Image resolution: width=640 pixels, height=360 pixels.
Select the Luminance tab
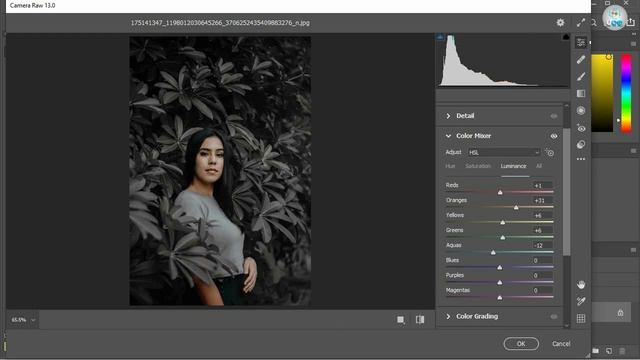pos(513,166)
